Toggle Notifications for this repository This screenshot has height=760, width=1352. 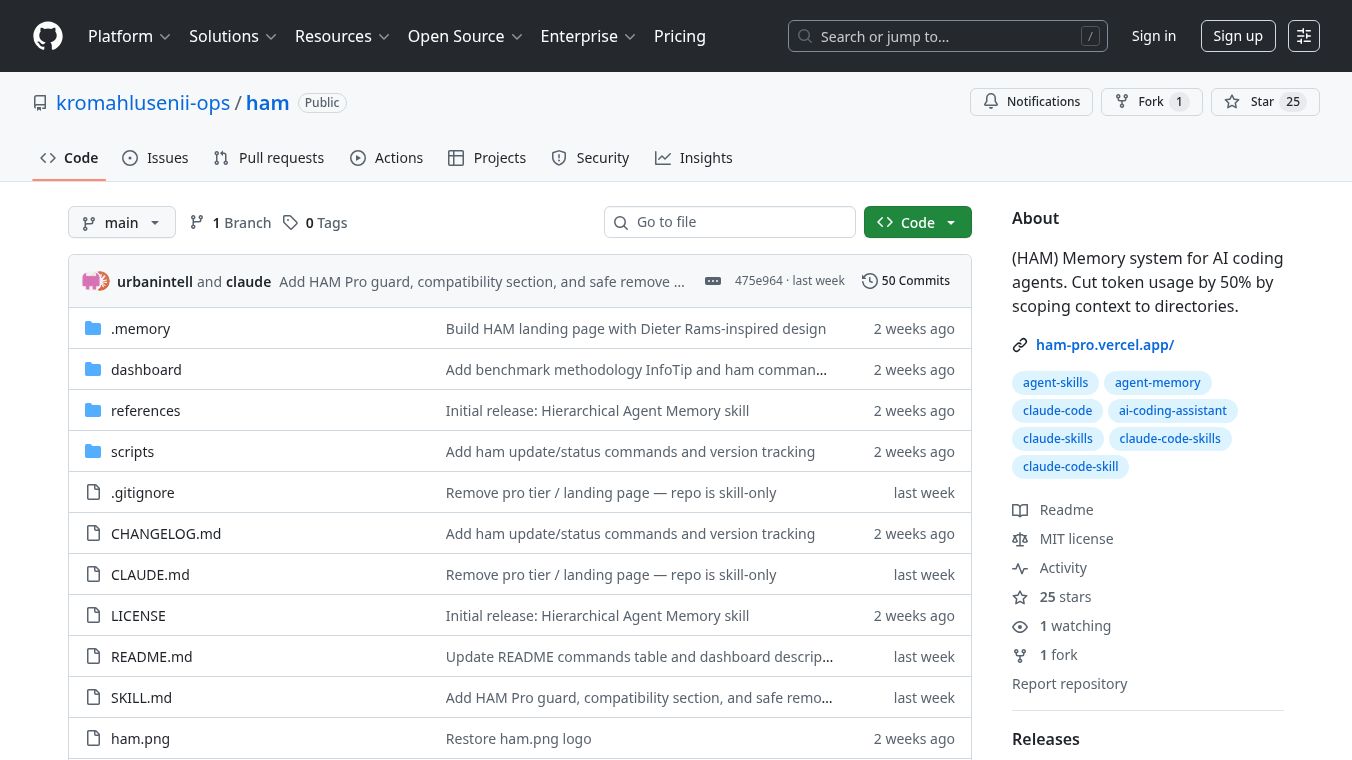[x=1031, y=102]
